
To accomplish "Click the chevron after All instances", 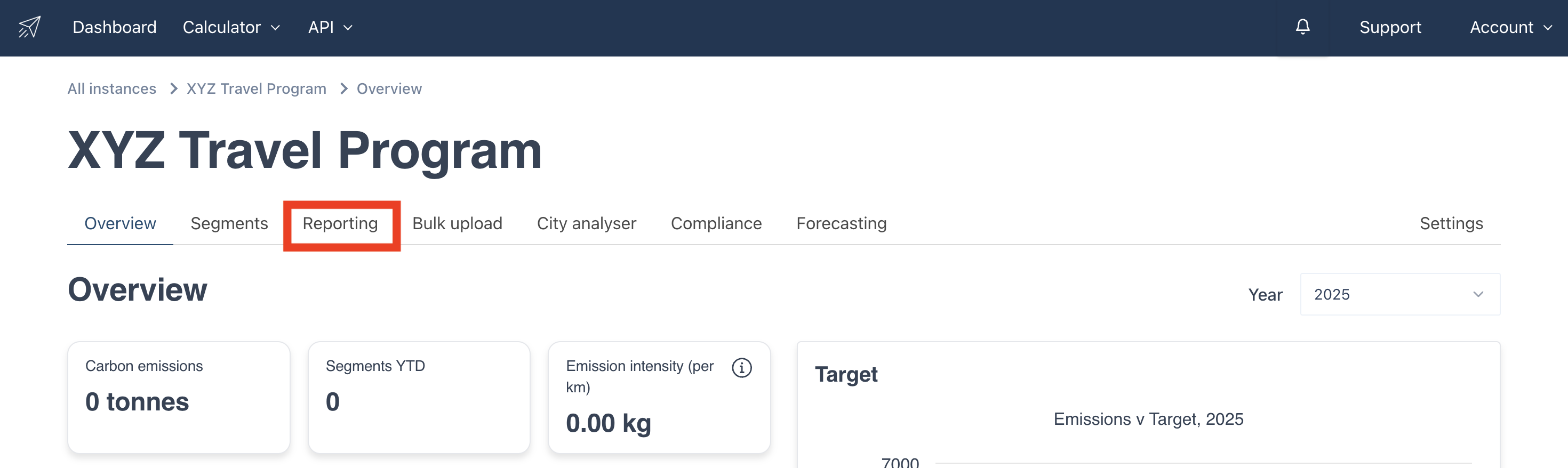I will click(173, 89).
